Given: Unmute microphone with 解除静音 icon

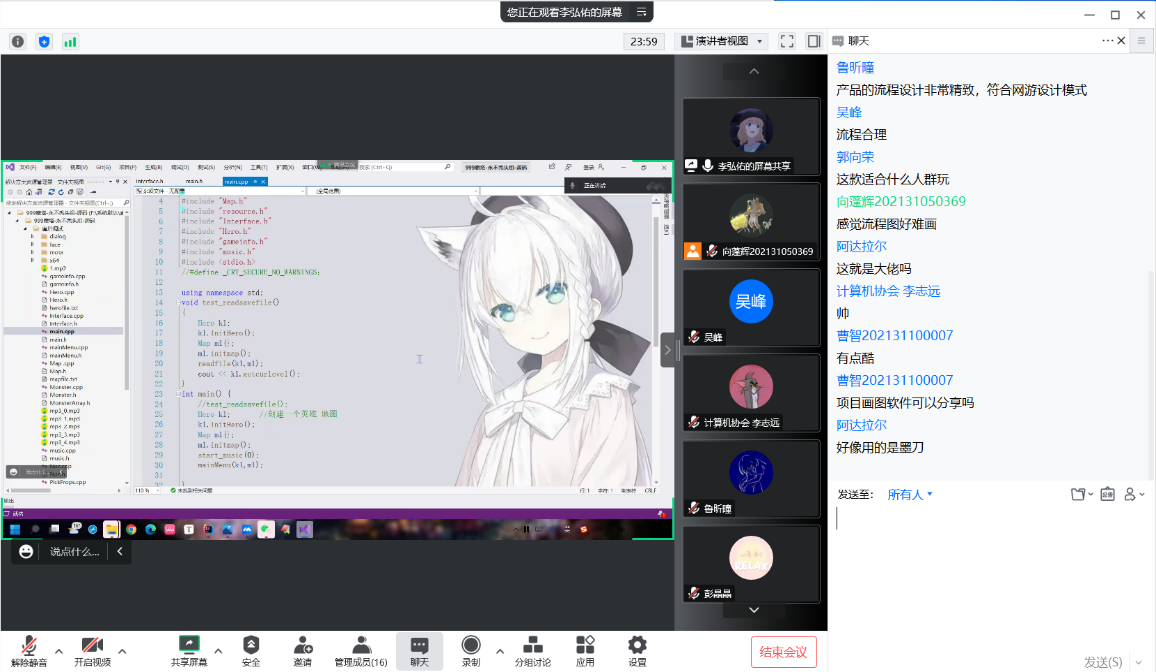Looking at the screenshot, I should tap(29, 651).
